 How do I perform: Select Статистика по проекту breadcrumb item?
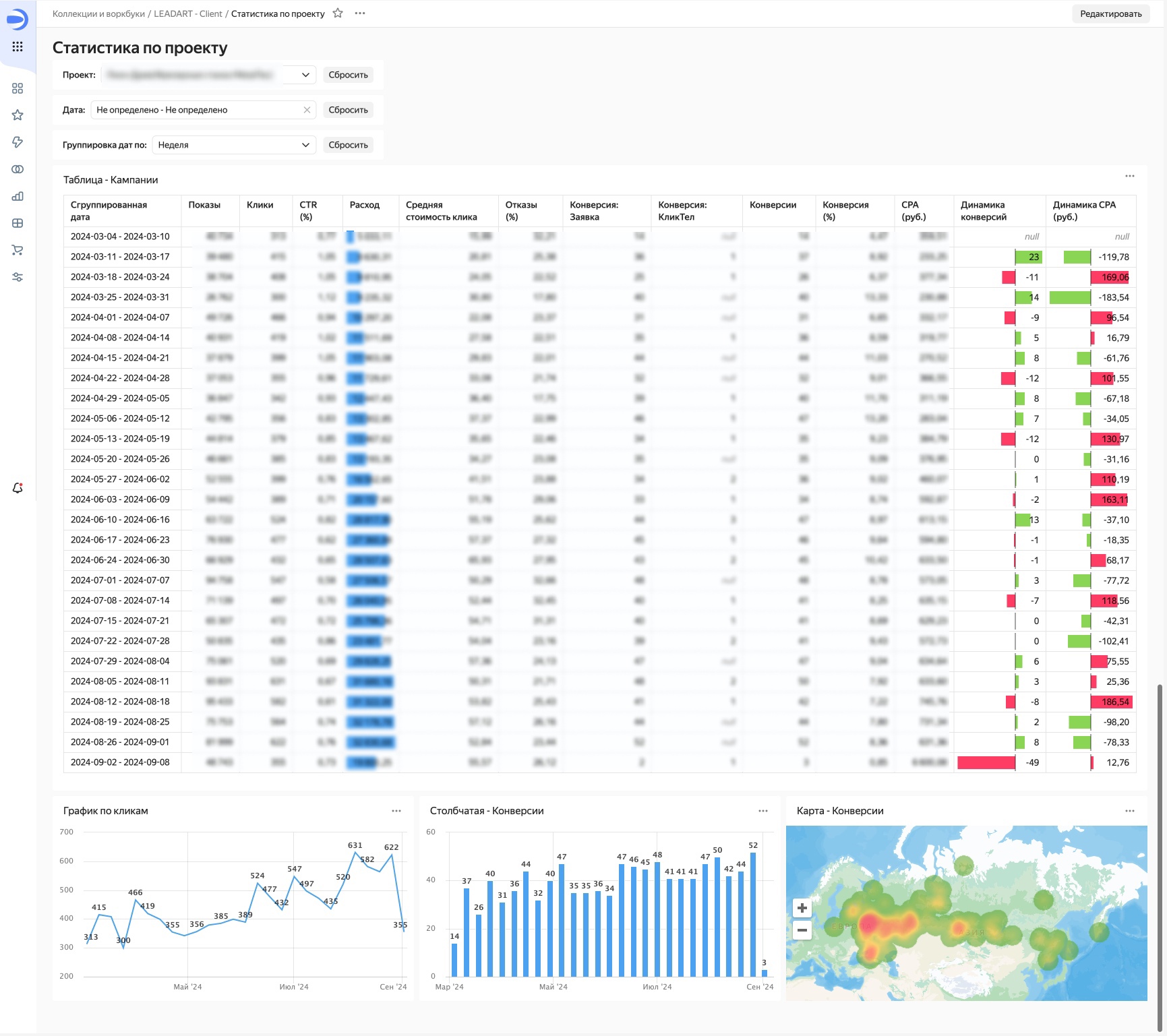click(x=278, y=13)
